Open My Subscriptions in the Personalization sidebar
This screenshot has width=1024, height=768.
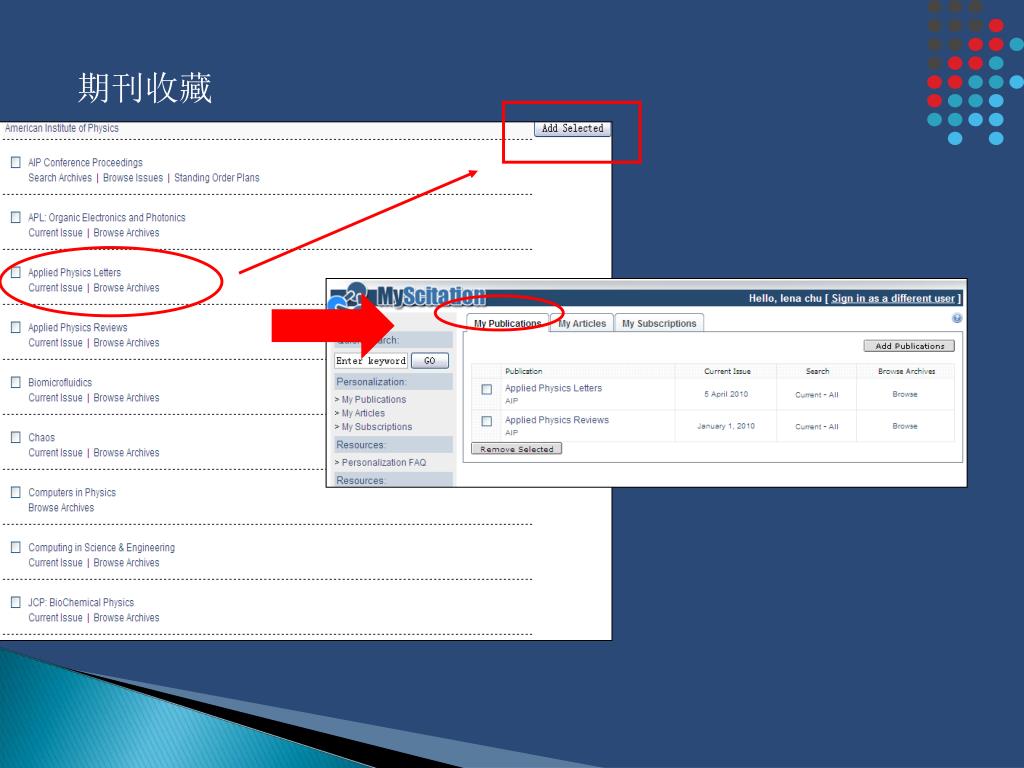[377, 427]
